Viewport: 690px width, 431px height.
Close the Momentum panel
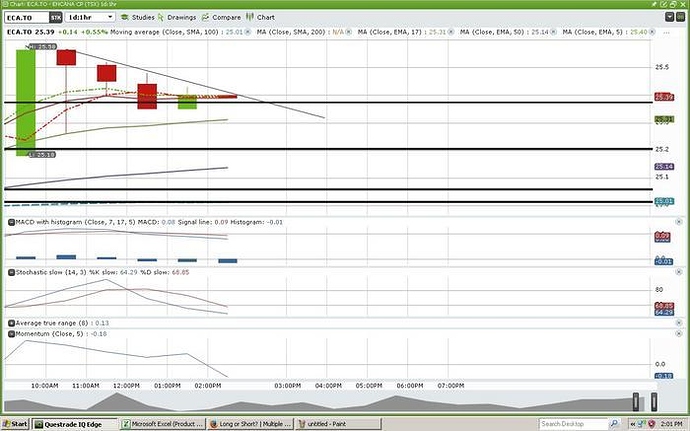pos(679,334)
